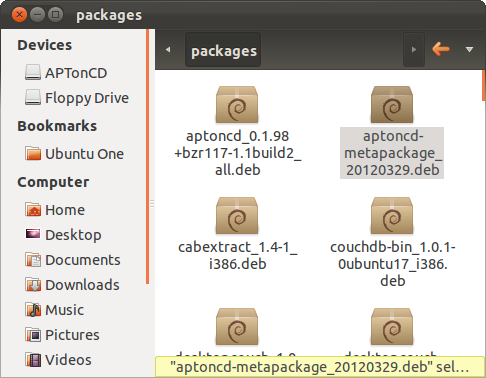This screenshot has height=378, width=486.
Task: Close the packages window
Action: [19, 15]
